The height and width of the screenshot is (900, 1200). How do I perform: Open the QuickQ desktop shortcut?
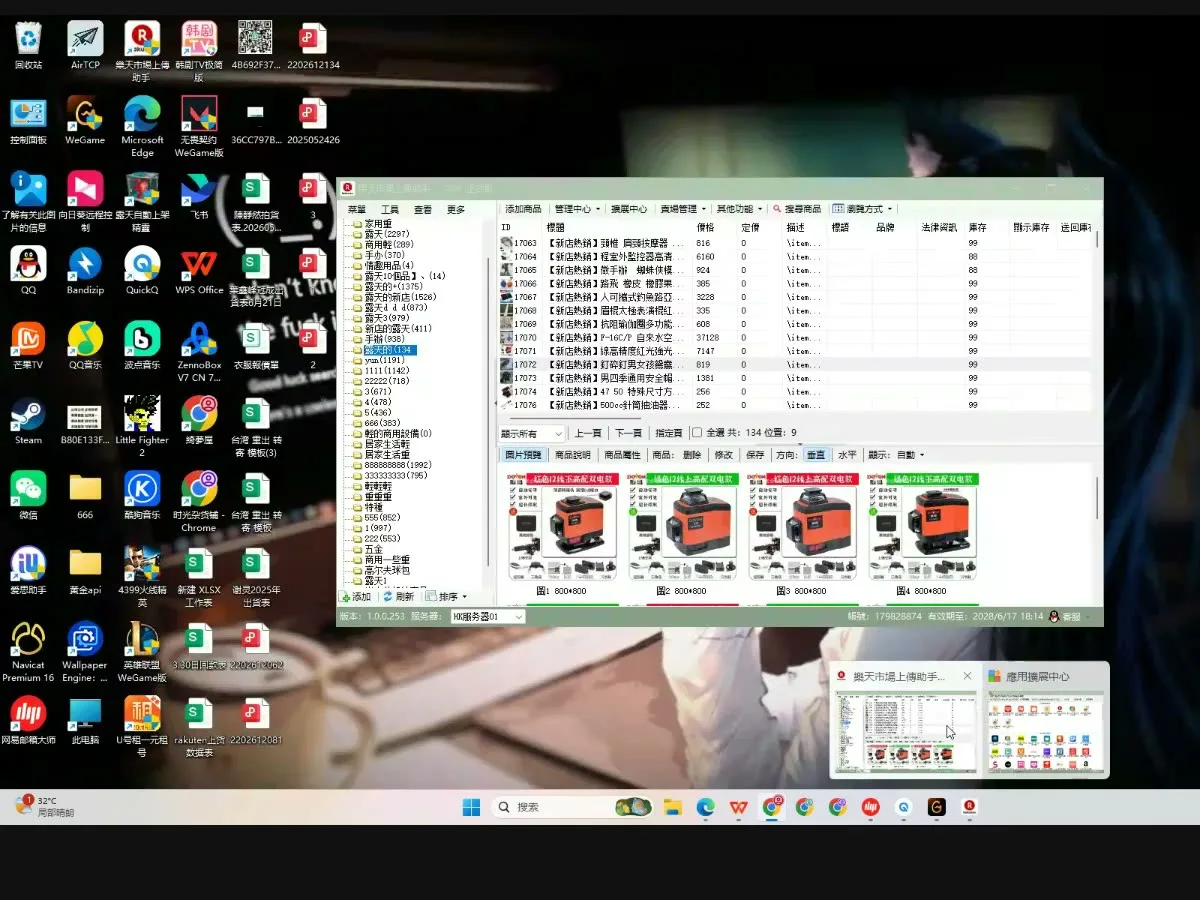[142, 271]
